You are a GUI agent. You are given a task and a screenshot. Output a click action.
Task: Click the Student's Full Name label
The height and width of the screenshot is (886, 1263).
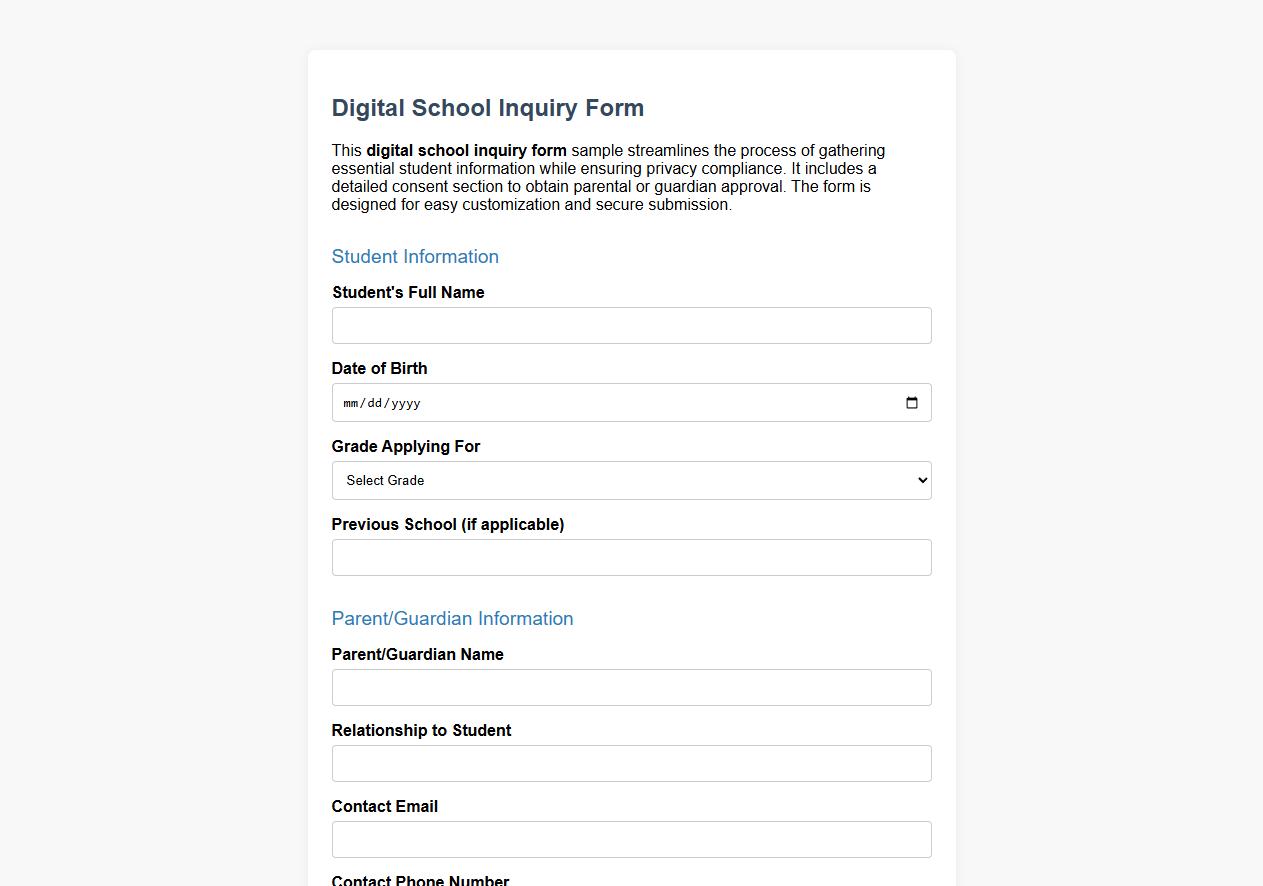point(408,292)
